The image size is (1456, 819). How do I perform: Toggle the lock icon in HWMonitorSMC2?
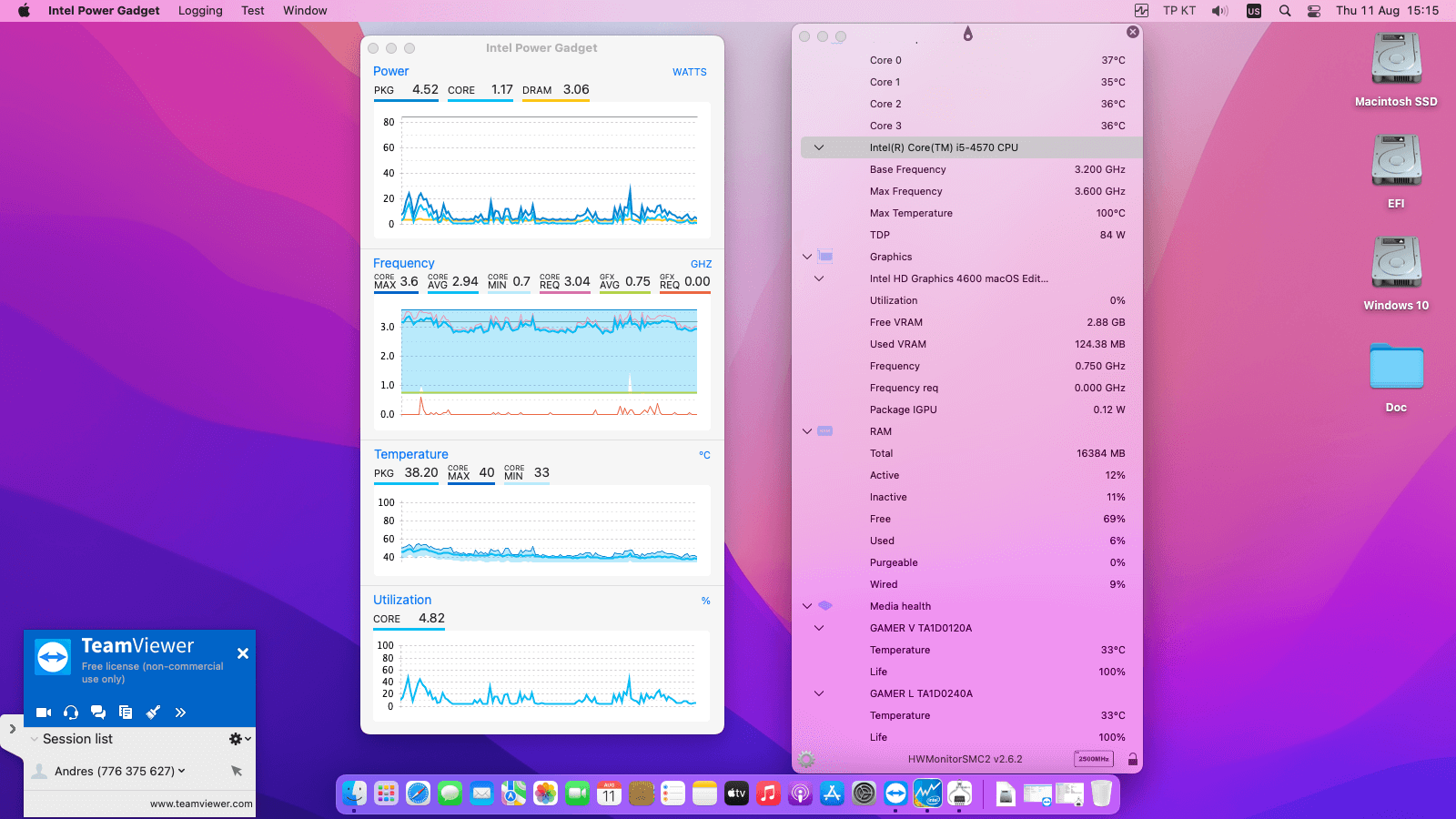[1133, 759]
